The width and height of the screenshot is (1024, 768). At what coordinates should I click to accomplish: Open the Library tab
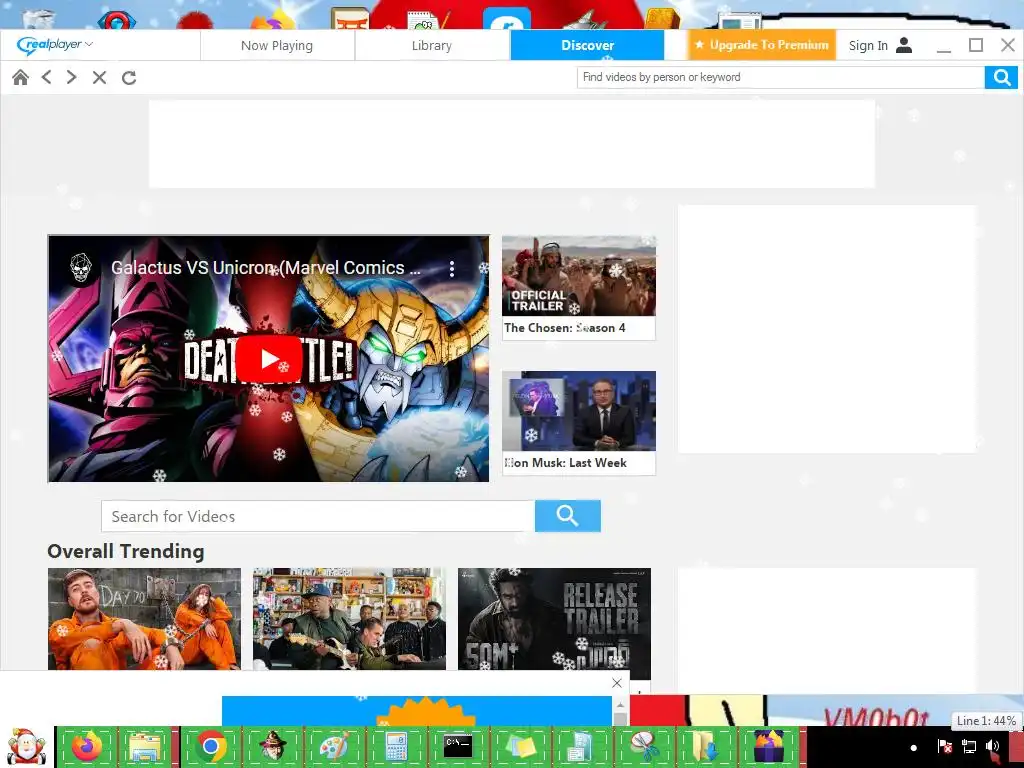pos(432,45)
